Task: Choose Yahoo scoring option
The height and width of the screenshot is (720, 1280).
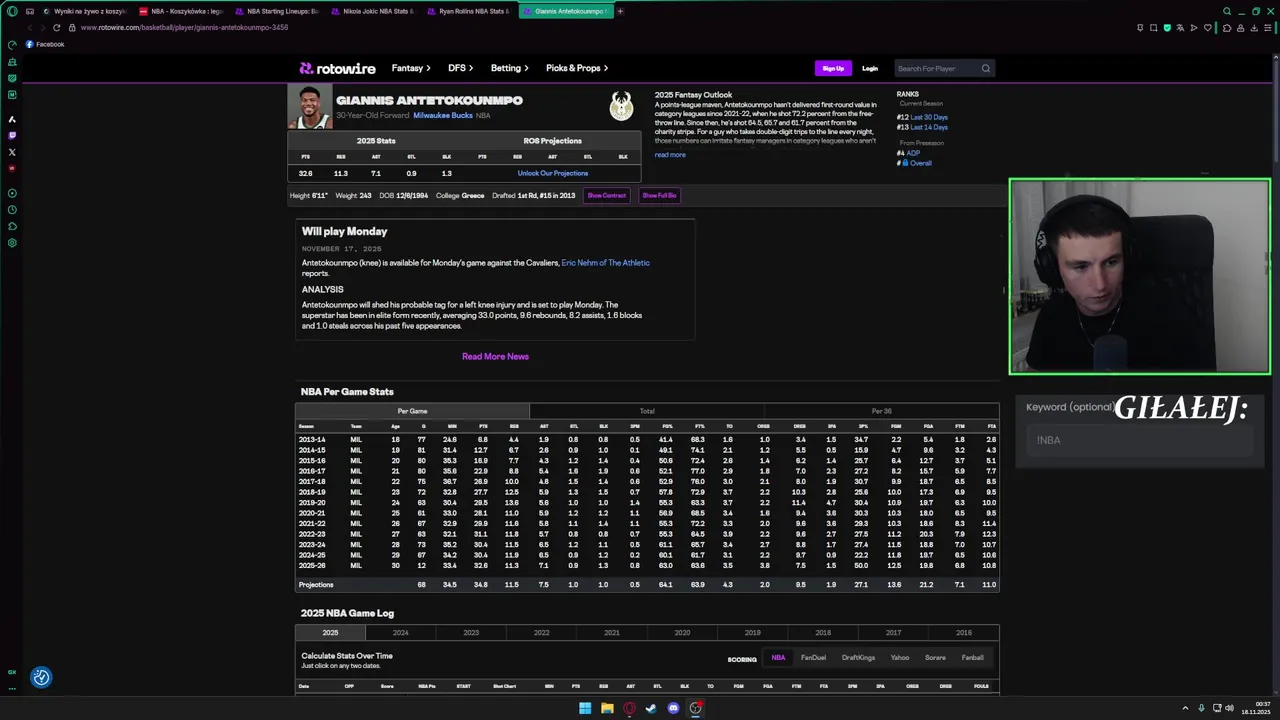Action: click(x=900, y=658)
